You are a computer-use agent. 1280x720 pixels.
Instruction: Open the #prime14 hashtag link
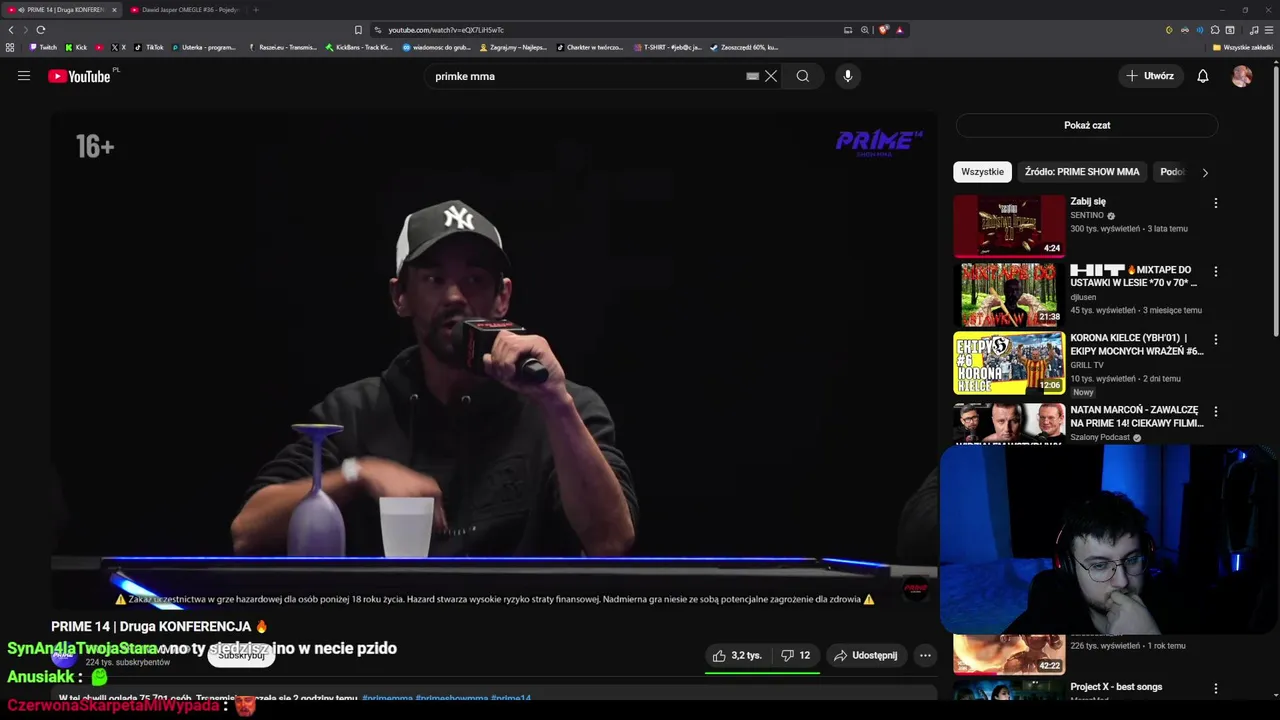point(511,698)
